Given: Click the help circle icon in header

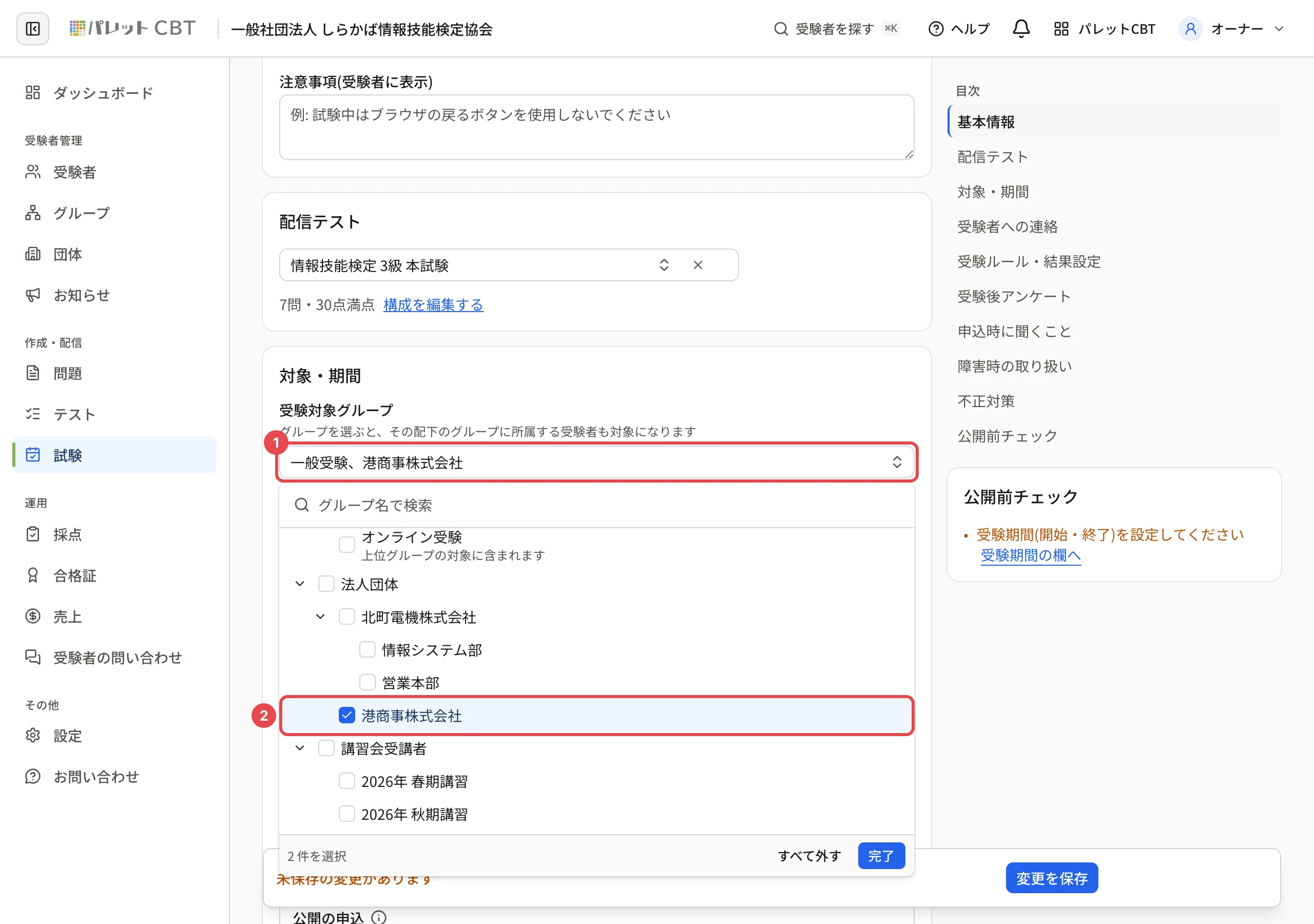Looking at the screenshot, I should 936,29.
